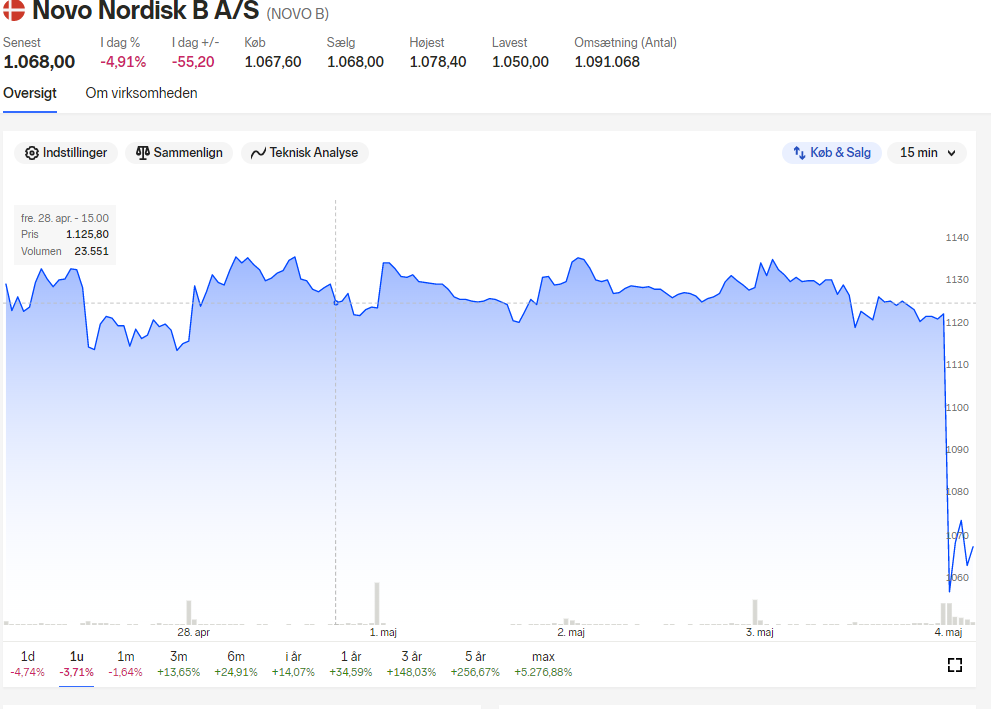Viewport: 991px width, 709px height.
Task: Switch to the Oversigt tab
Action: click(x=30, y=94)
